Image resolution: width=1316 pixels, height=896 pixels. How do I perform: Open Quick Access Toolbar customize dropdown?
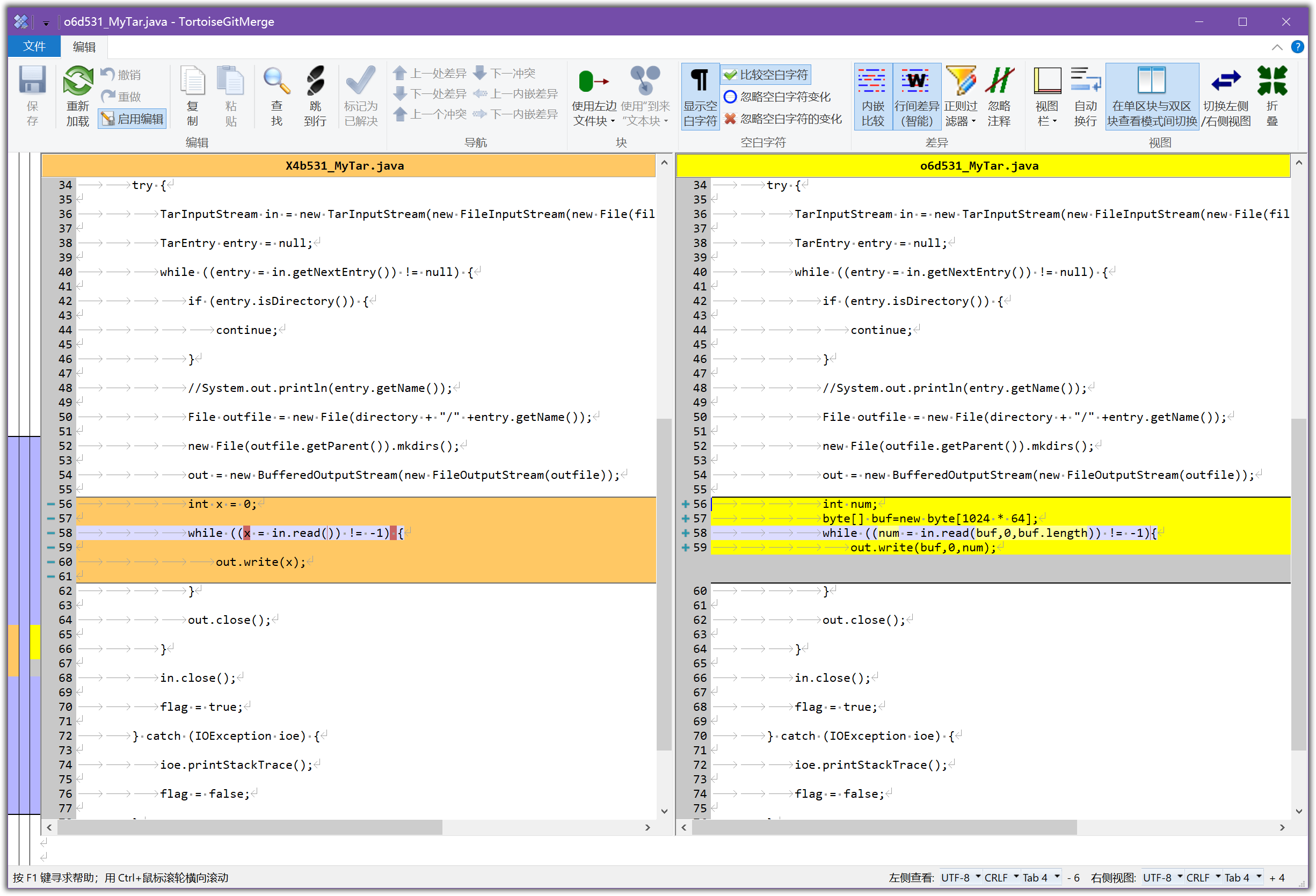(46, 23)
